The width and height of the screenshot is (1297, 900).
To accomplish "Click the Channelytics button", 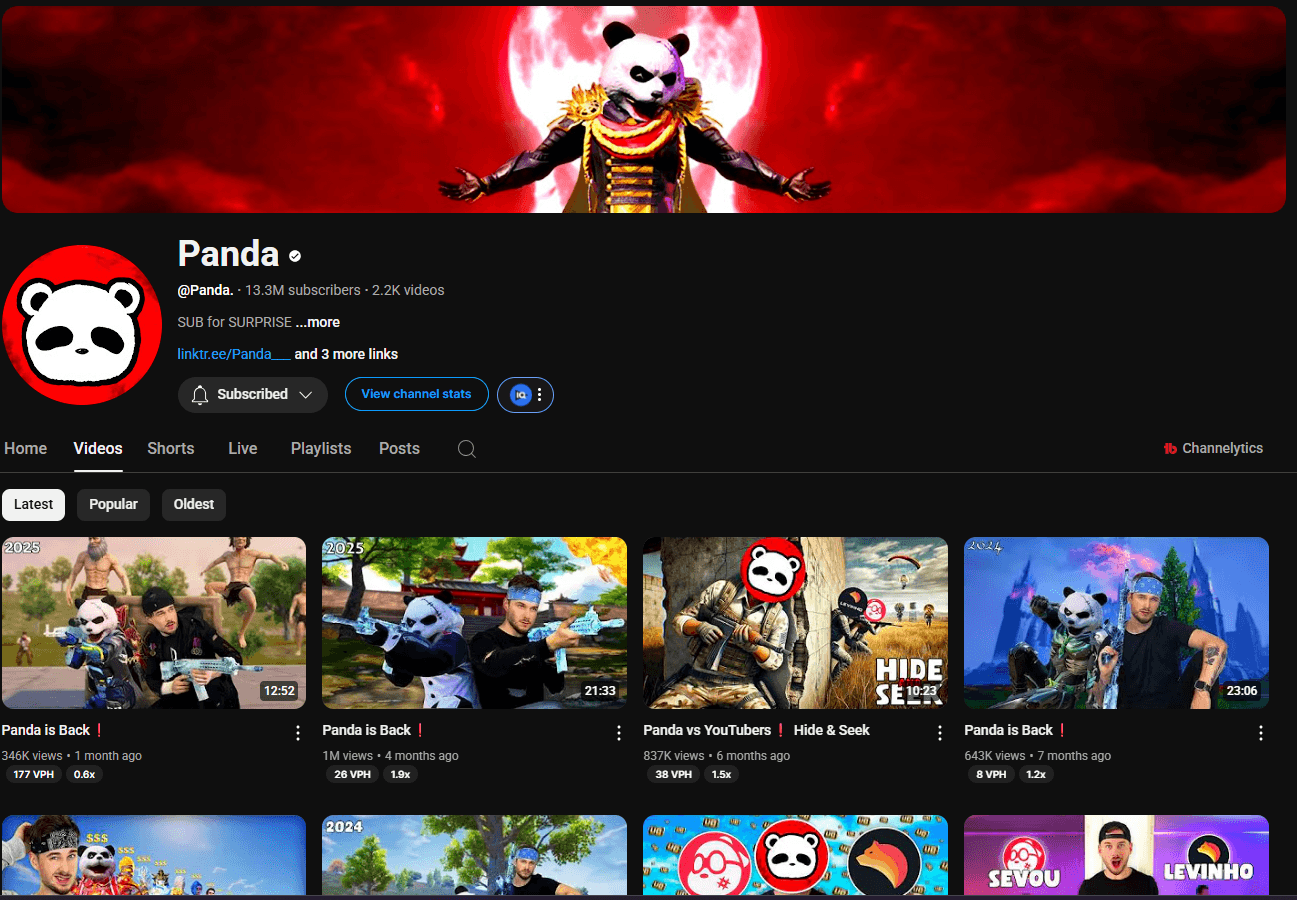I will coord(1214,448).
